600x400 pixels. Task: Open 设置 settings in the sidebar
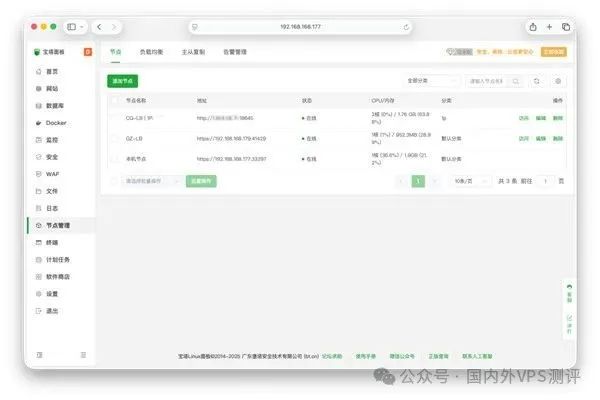(x=52, y=294)
